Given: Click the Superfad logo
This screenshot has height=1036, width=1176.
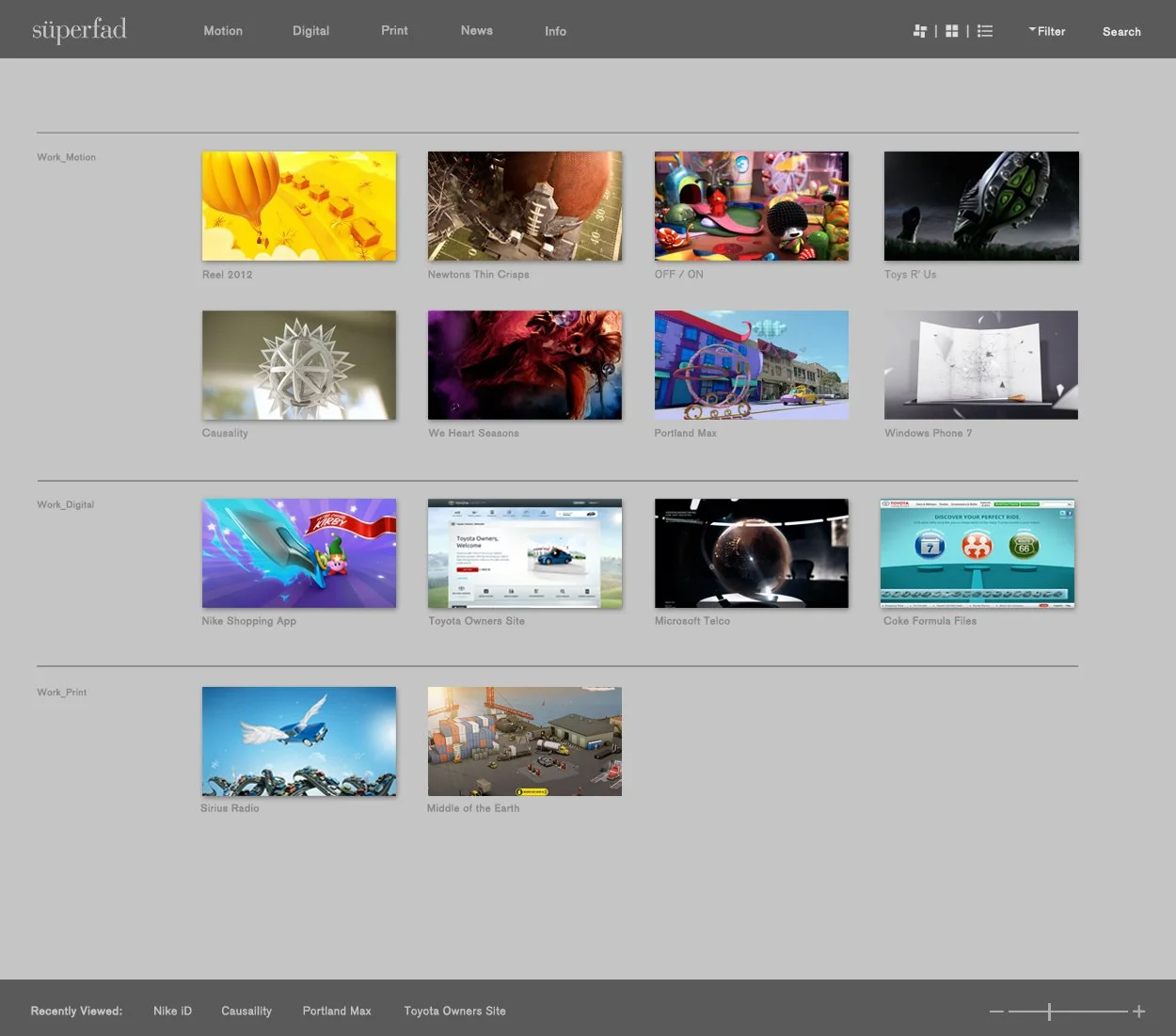Looking at the screenshot, I should point(79,30).
